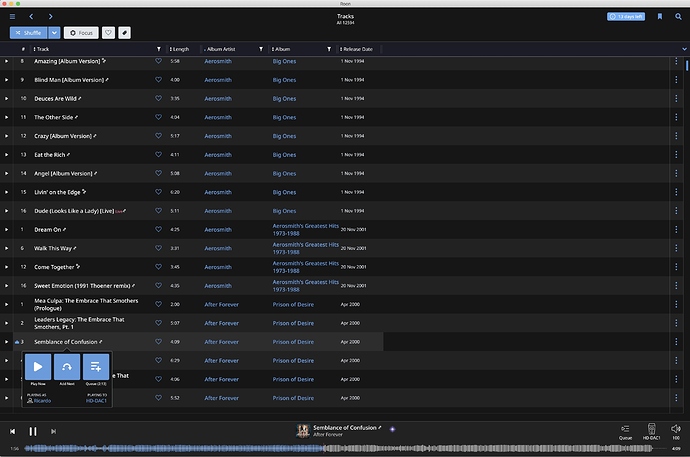Screen dimensions: 690x457
Task: Open Big Ones album link on Amazing row
Action: [x=284, y=61]
